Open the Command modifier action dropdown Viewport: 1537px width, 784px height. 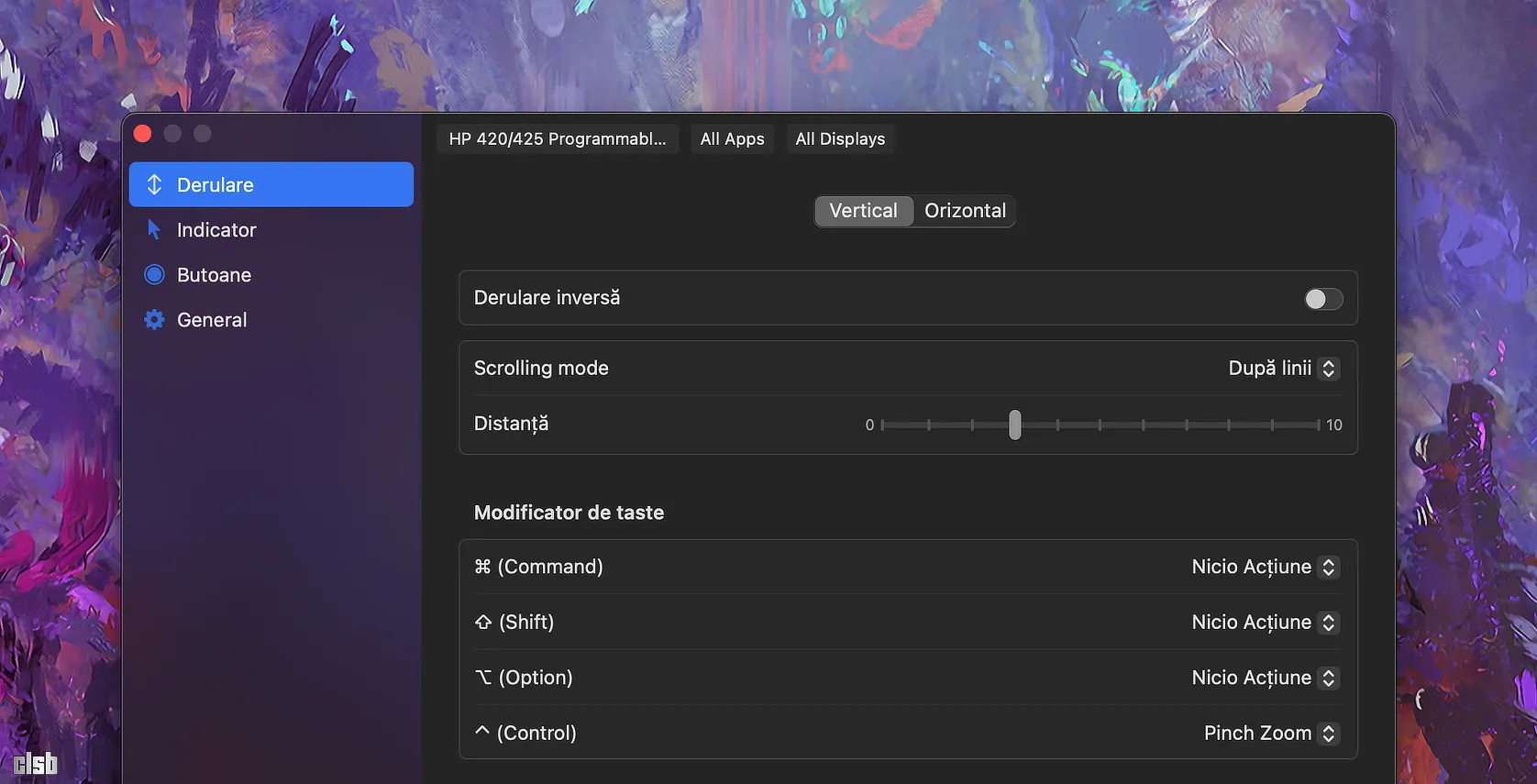click(1265, 567)
